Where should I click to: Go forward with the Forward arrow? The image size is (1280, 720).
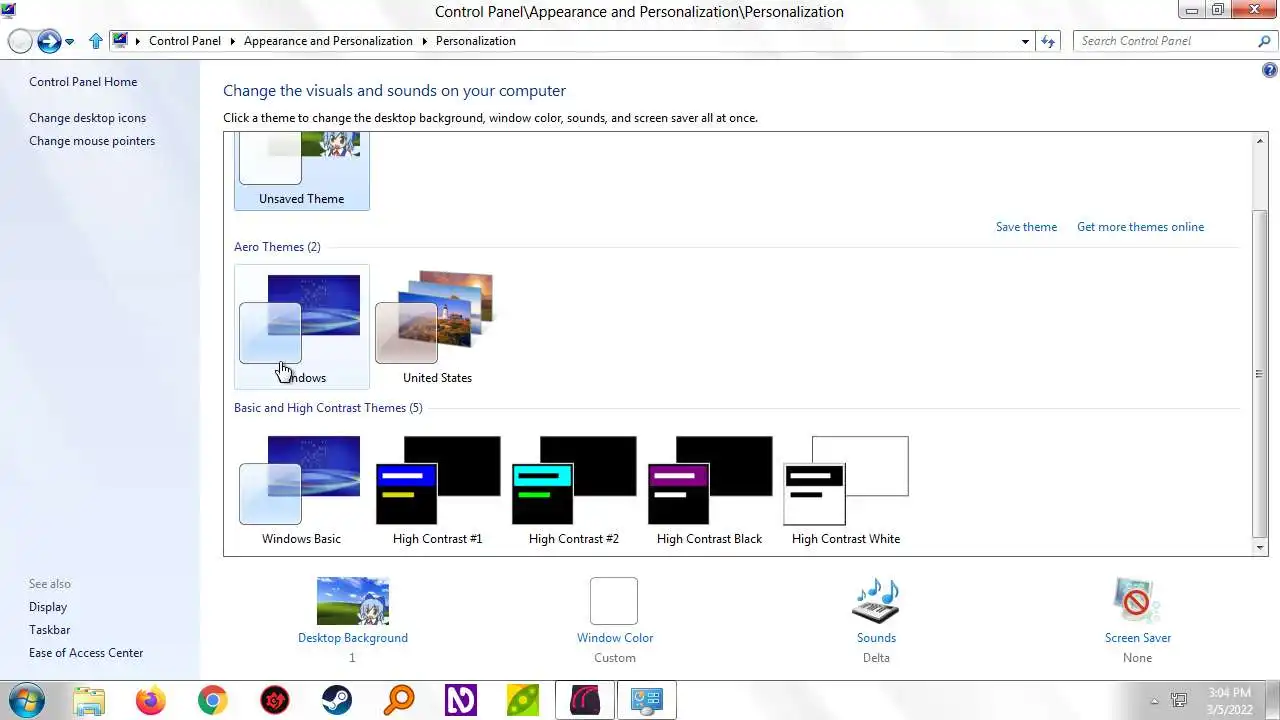pos(49,41)
